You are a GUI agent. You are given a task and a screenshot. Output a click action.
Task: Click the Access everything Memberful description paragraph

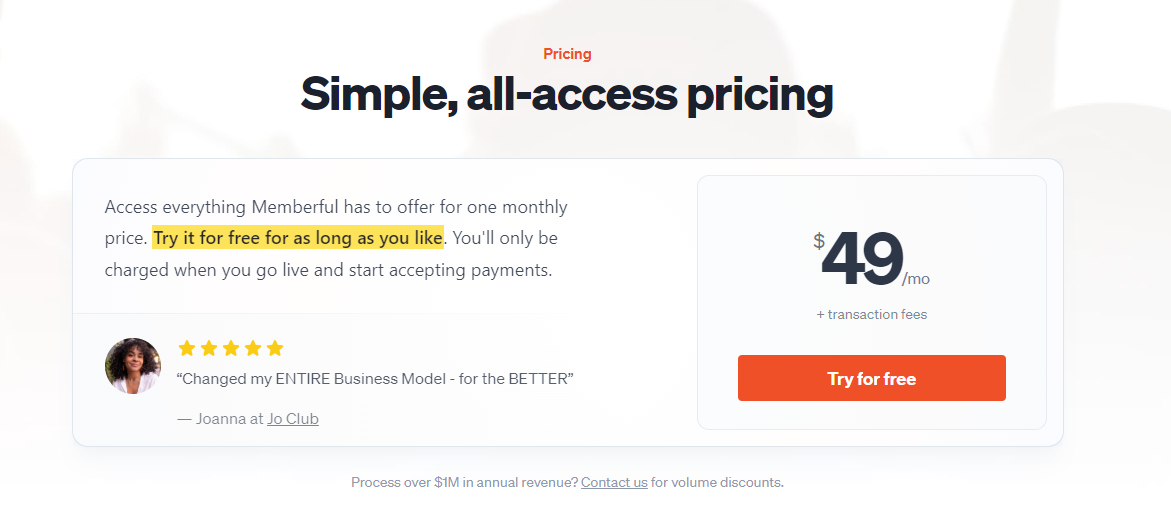tap(336, 238)
